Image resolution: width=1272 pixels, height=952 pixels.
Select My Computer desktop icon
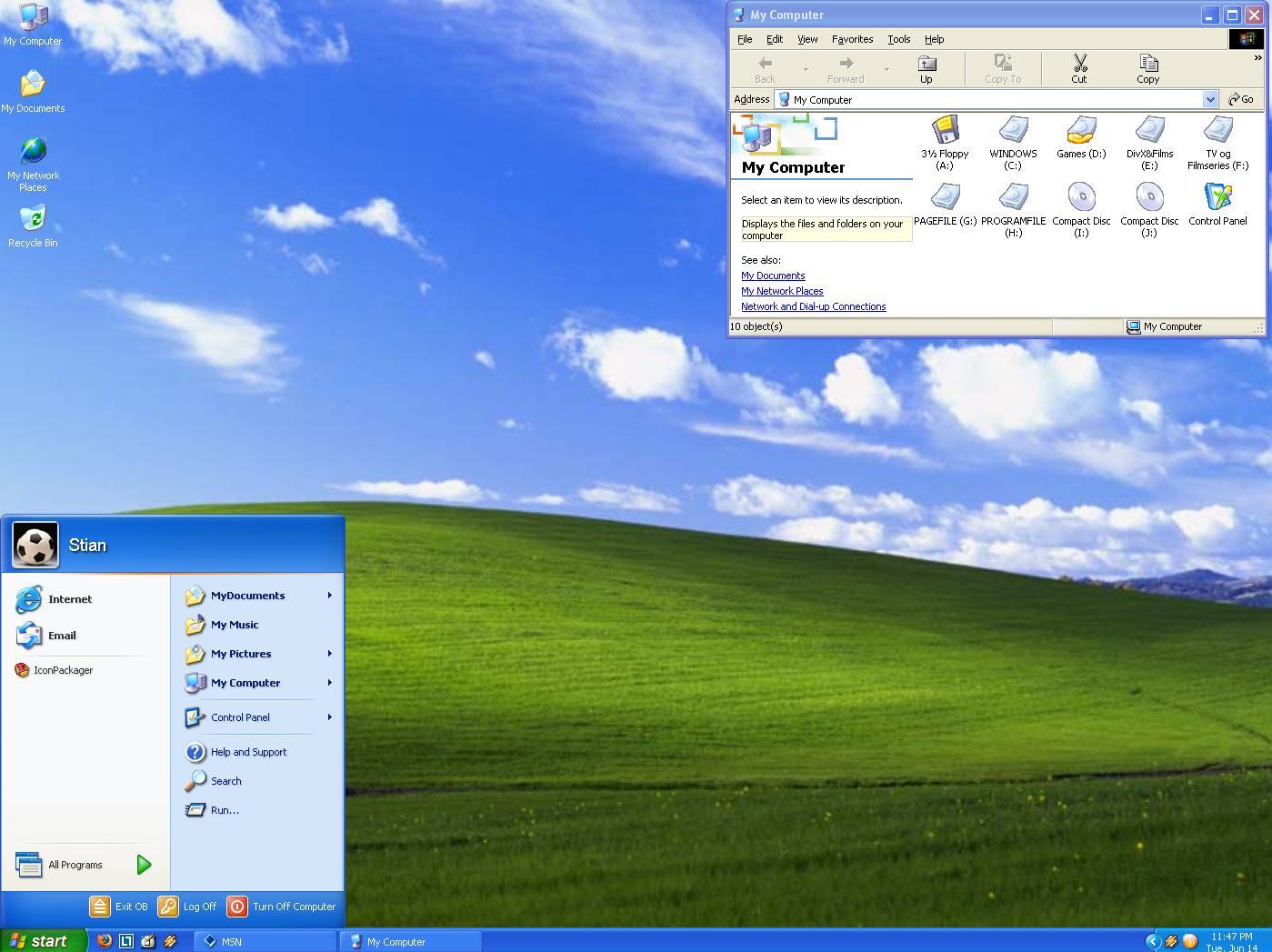pos(33,25)
